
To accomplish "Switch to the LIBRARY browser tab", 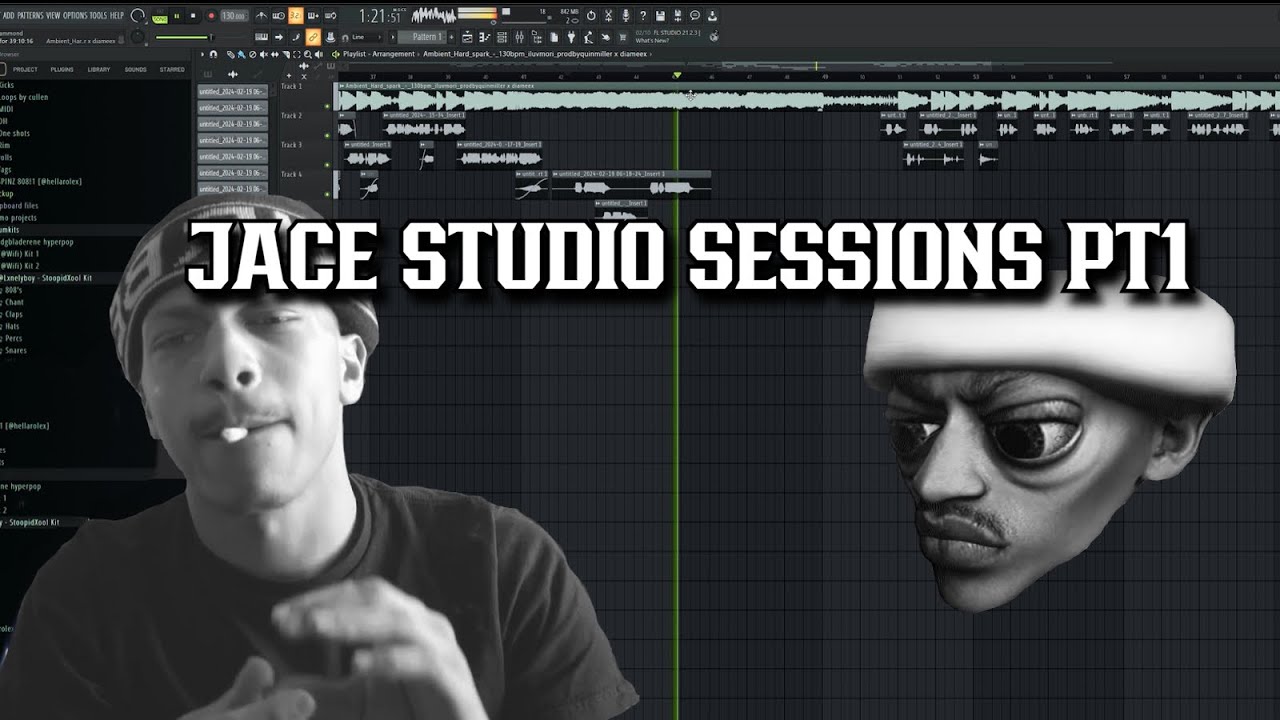I will [x=99, y=69].
